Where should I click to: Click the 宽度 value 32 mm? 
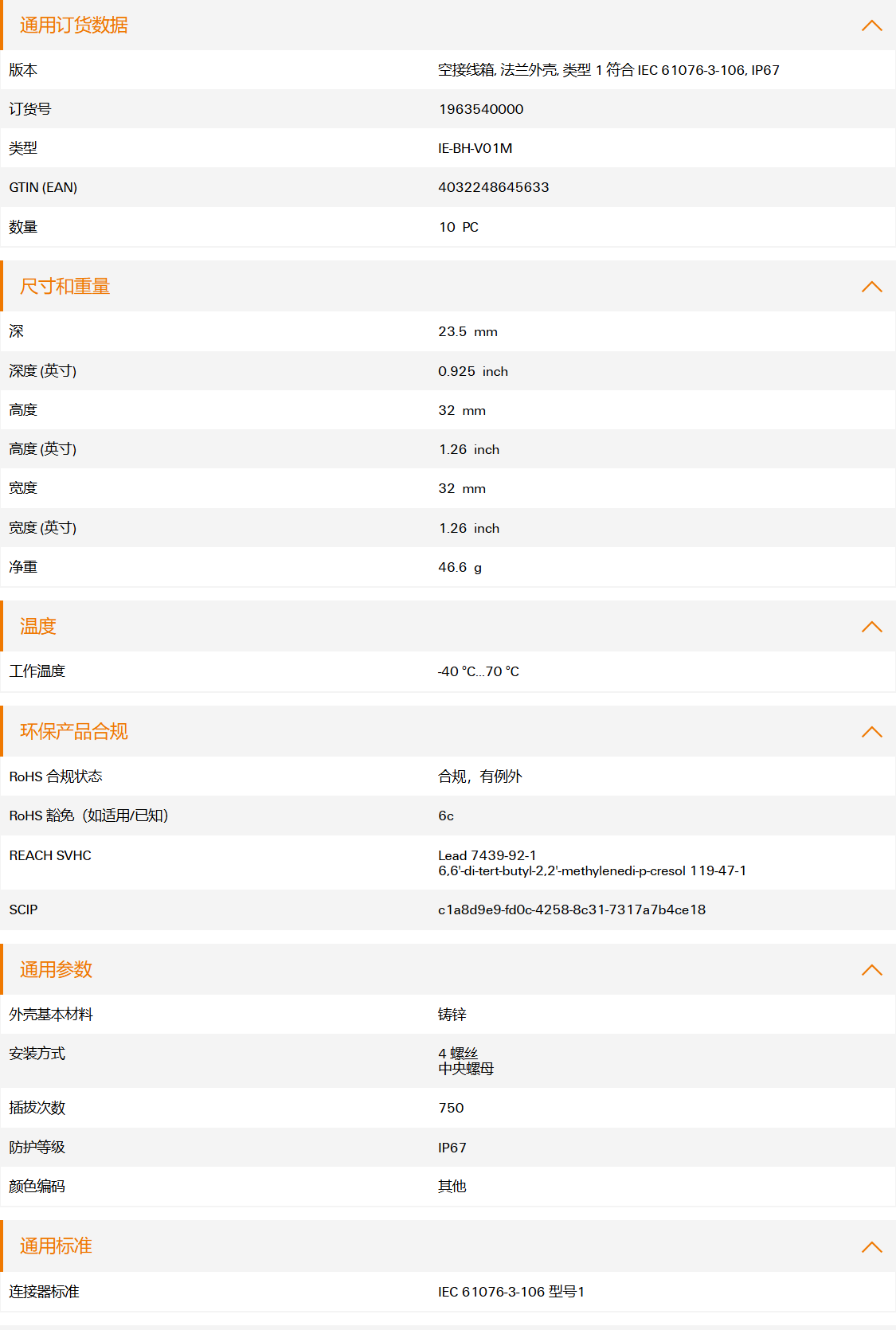[462, 488]
